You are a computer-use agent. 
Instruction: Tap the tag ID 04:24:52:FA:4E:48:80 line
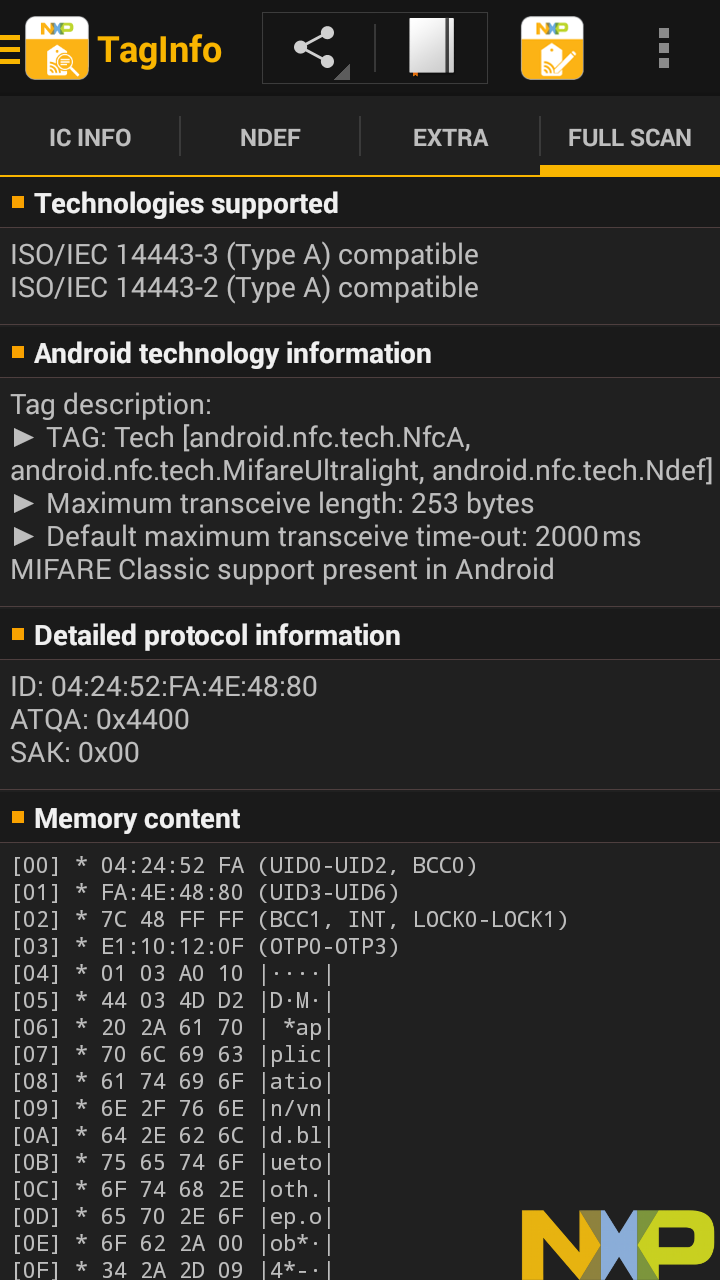pyautogui.click(x=164, y=687)
